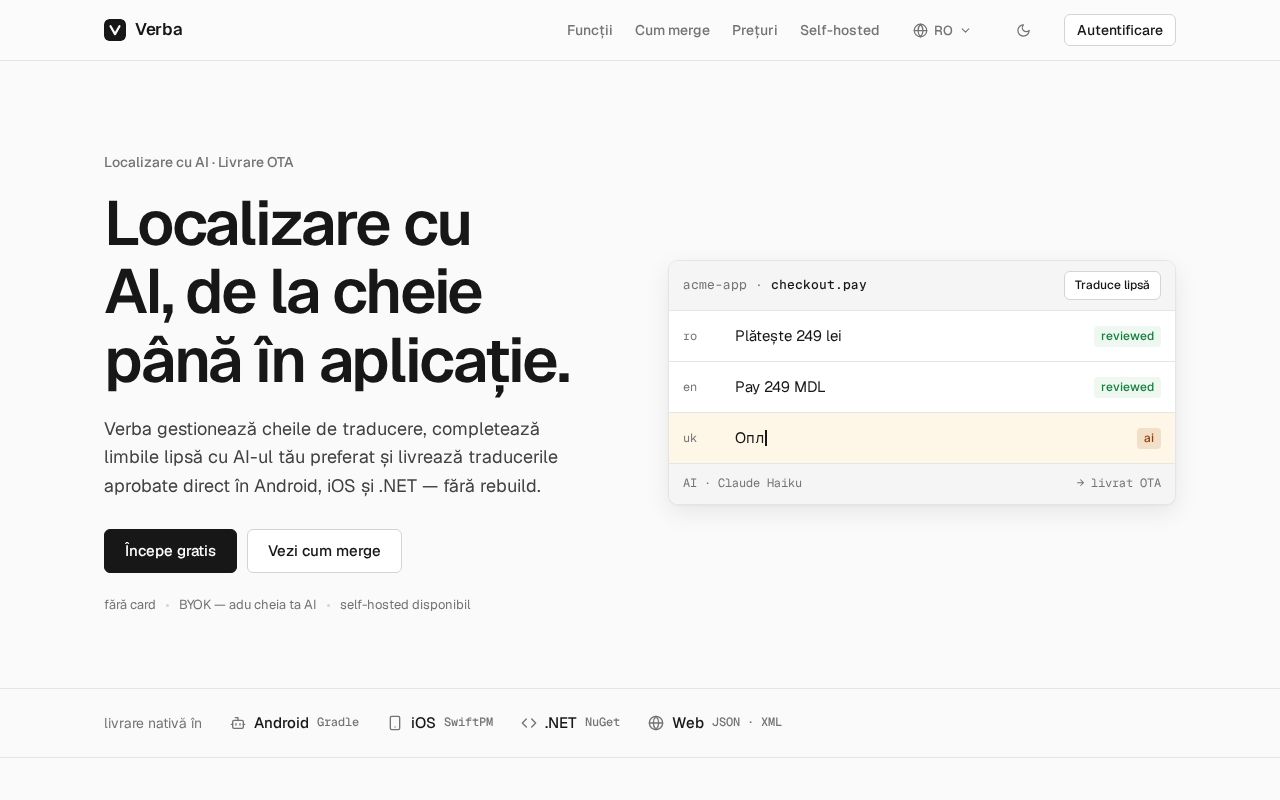The width and height of the screenshot is (1280, 800).
Task: Click the reviewed badge in the ro row
Action: click(x=1127, y=336)
